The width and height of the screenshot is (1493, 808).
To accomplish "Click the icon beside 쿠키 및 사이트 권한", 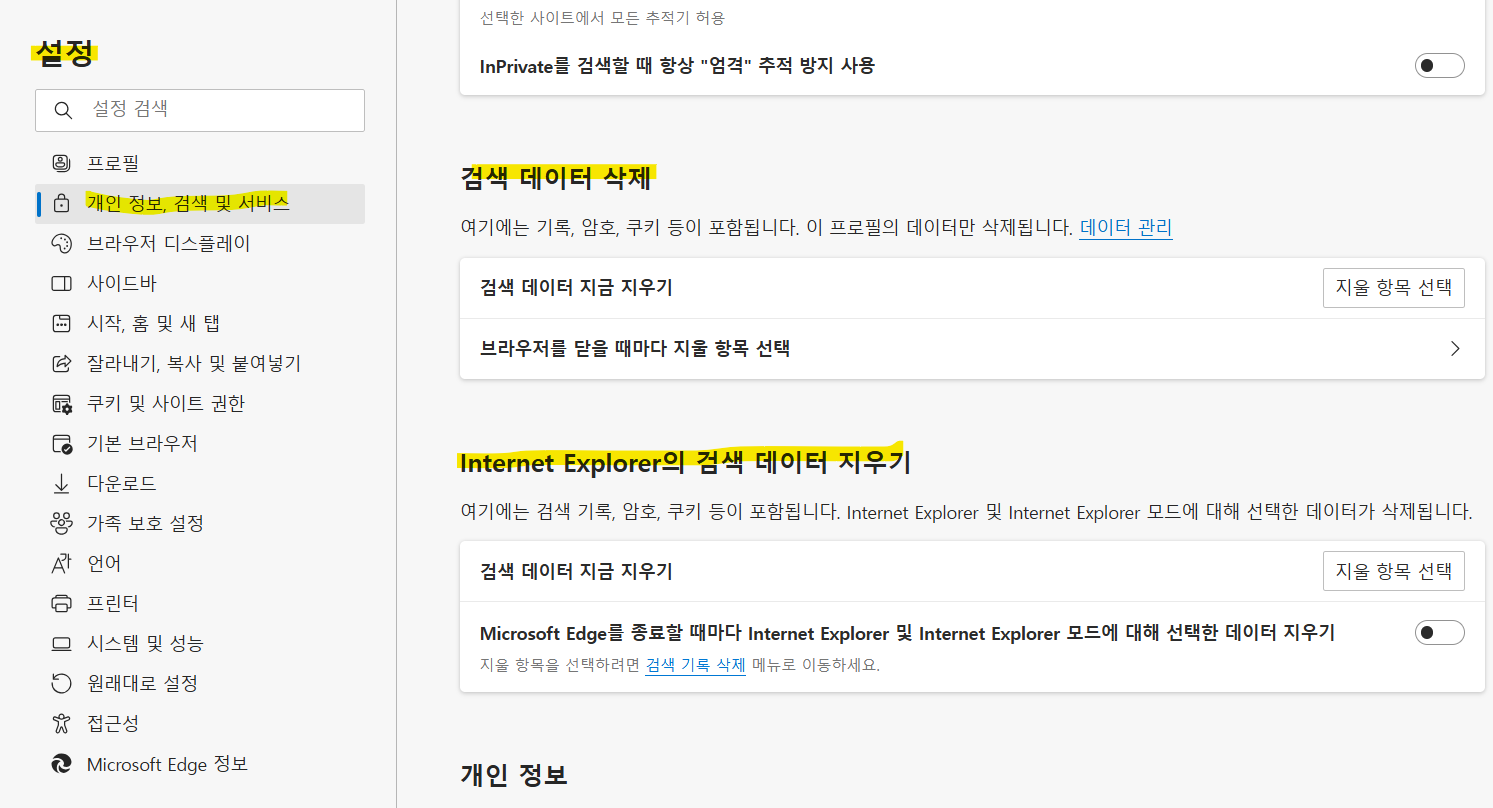I will click(x=61, y=403).
